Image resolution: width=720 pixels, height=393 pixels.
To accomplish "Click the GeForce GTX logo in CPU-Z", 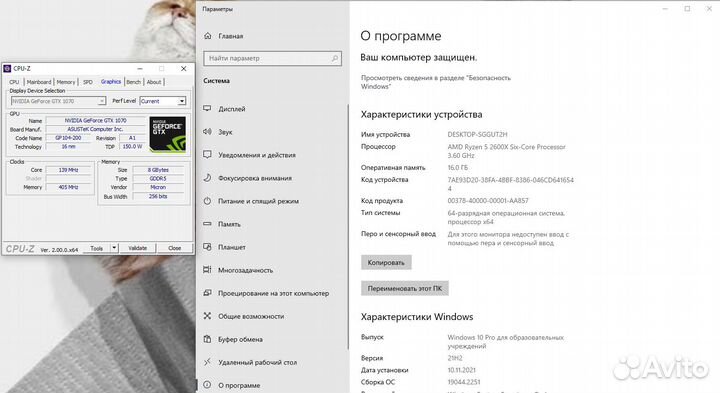I will pos(168,134).
